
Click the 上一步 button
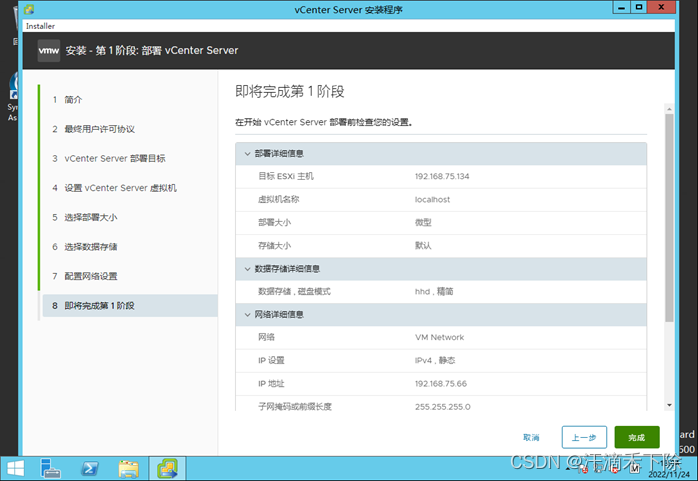(x=584, y=437)
